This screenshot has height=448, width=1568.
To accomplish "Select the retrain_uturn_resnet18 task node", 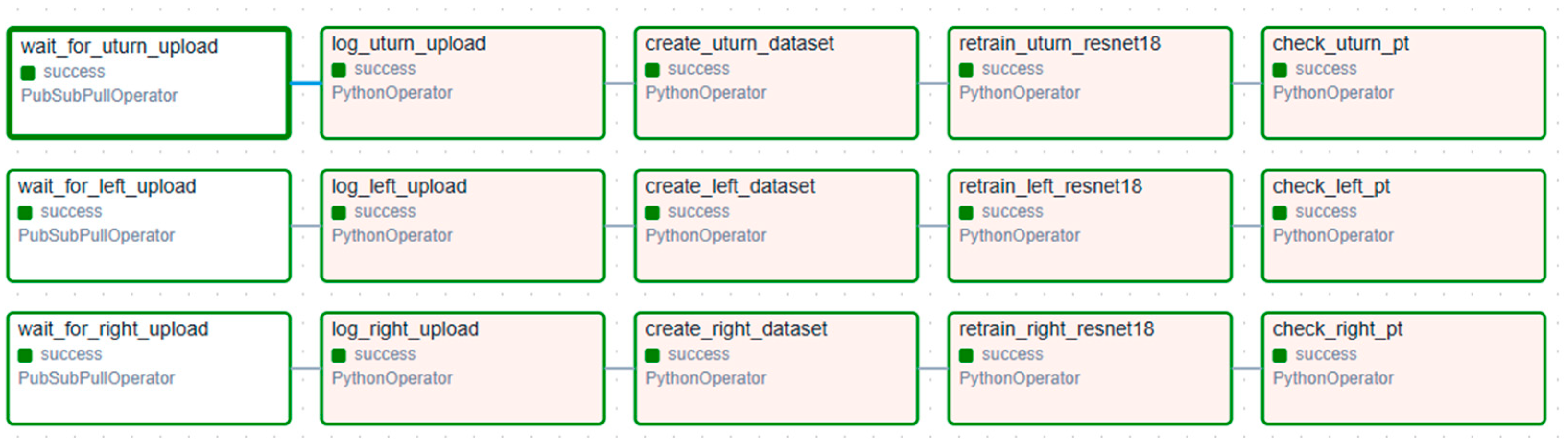I will pos(1090,84).
